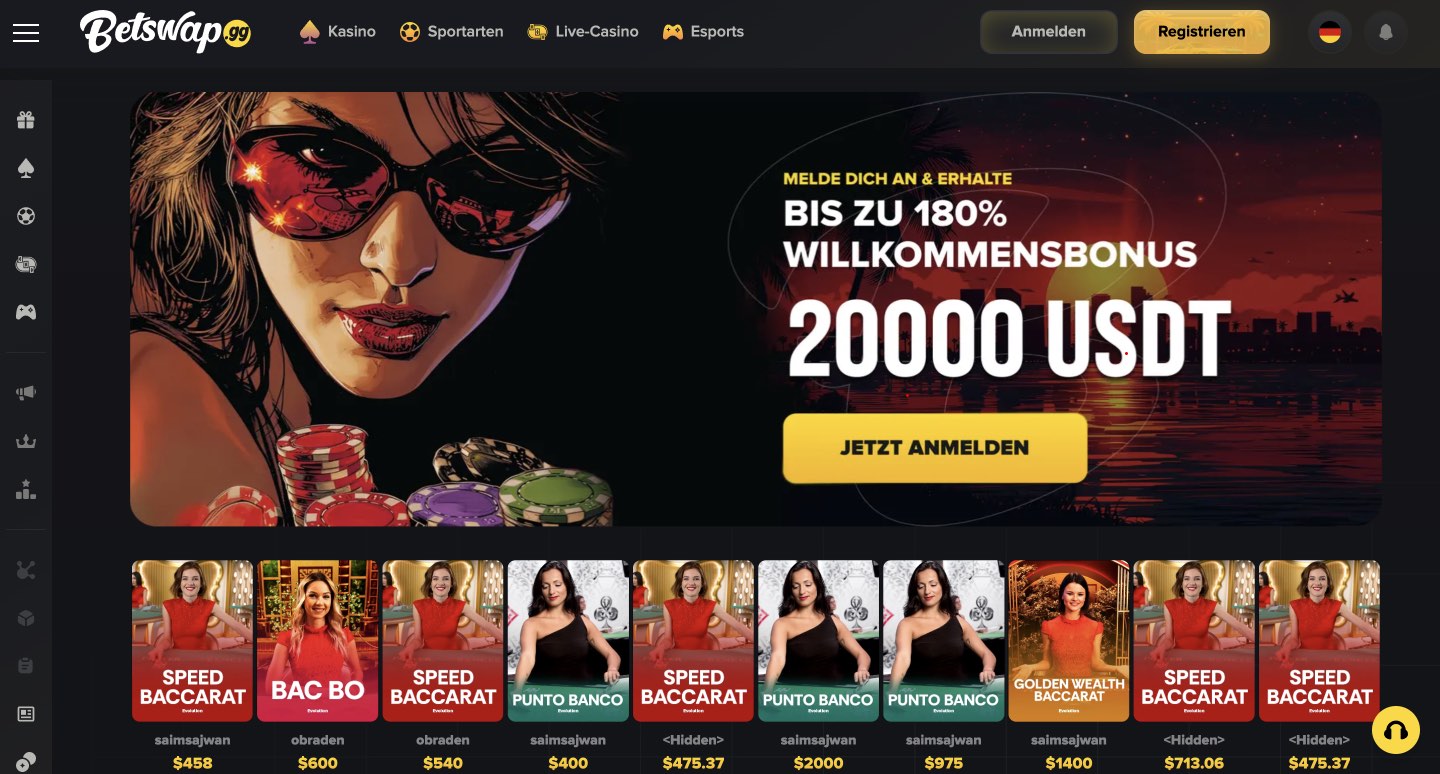
Task: Open the soccer ball sports icon in sidebar
Action: coord(26,216)
